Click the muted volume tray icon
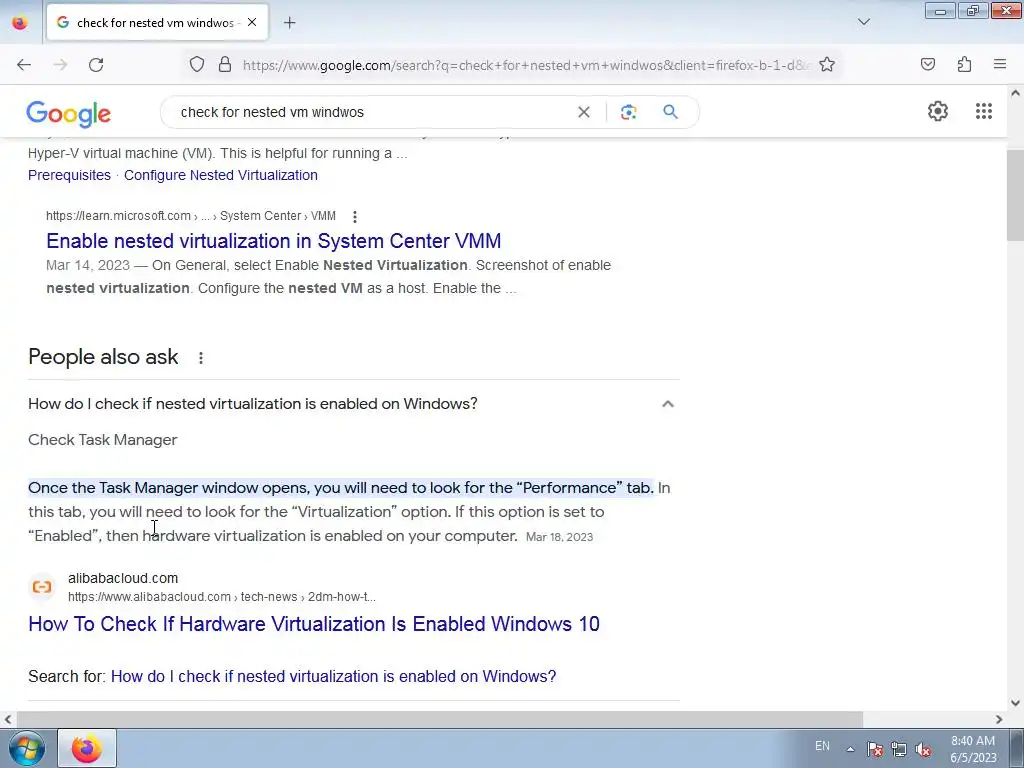 tap(923, 749)
